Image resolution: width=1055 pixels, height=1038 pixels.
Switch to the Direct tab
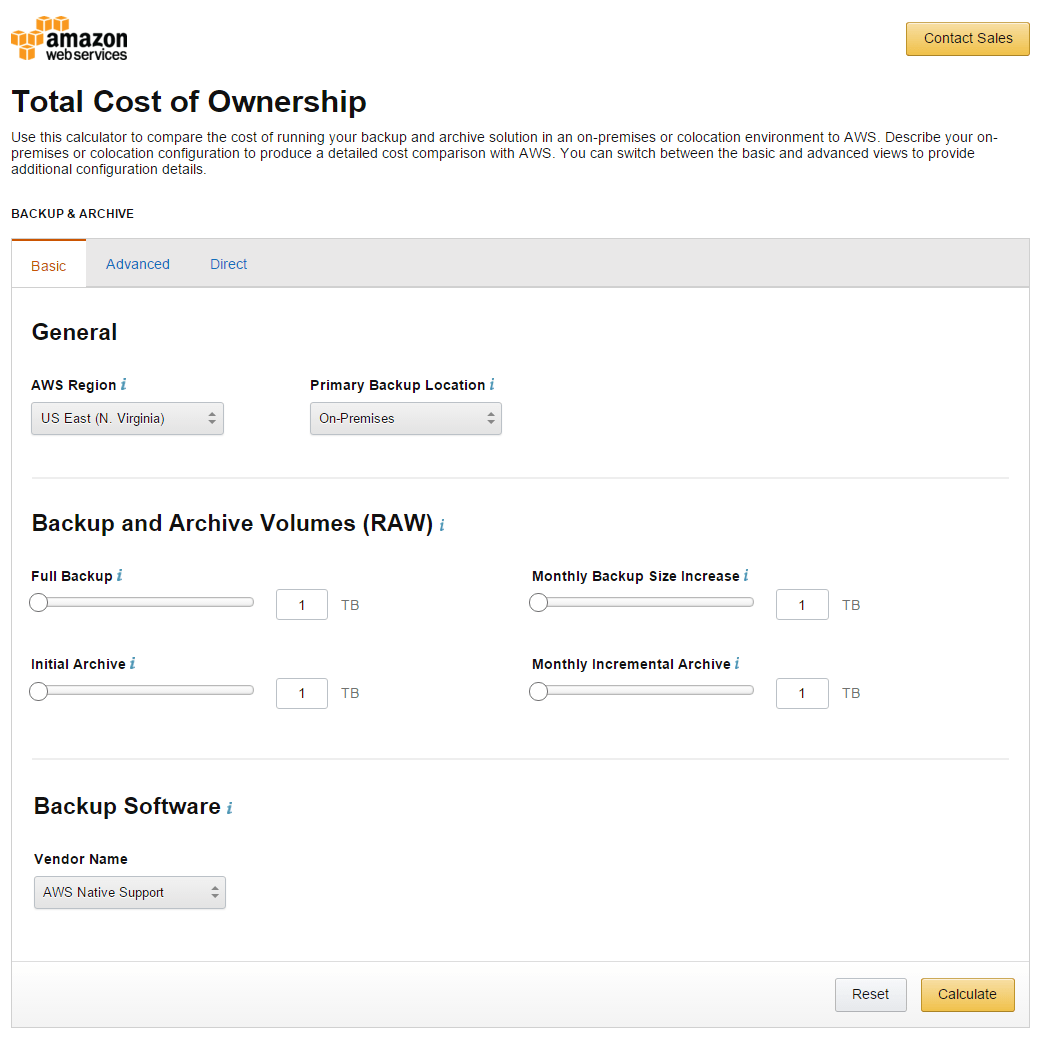point(229,264)
